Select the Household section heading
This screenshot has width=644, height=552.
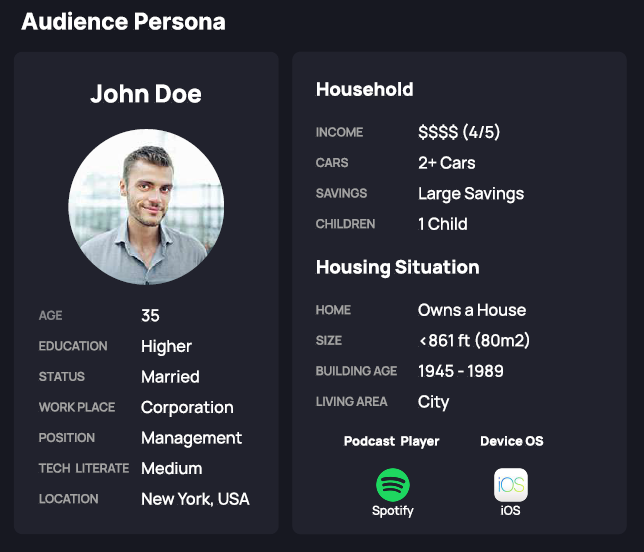click(x=364, y=89)
